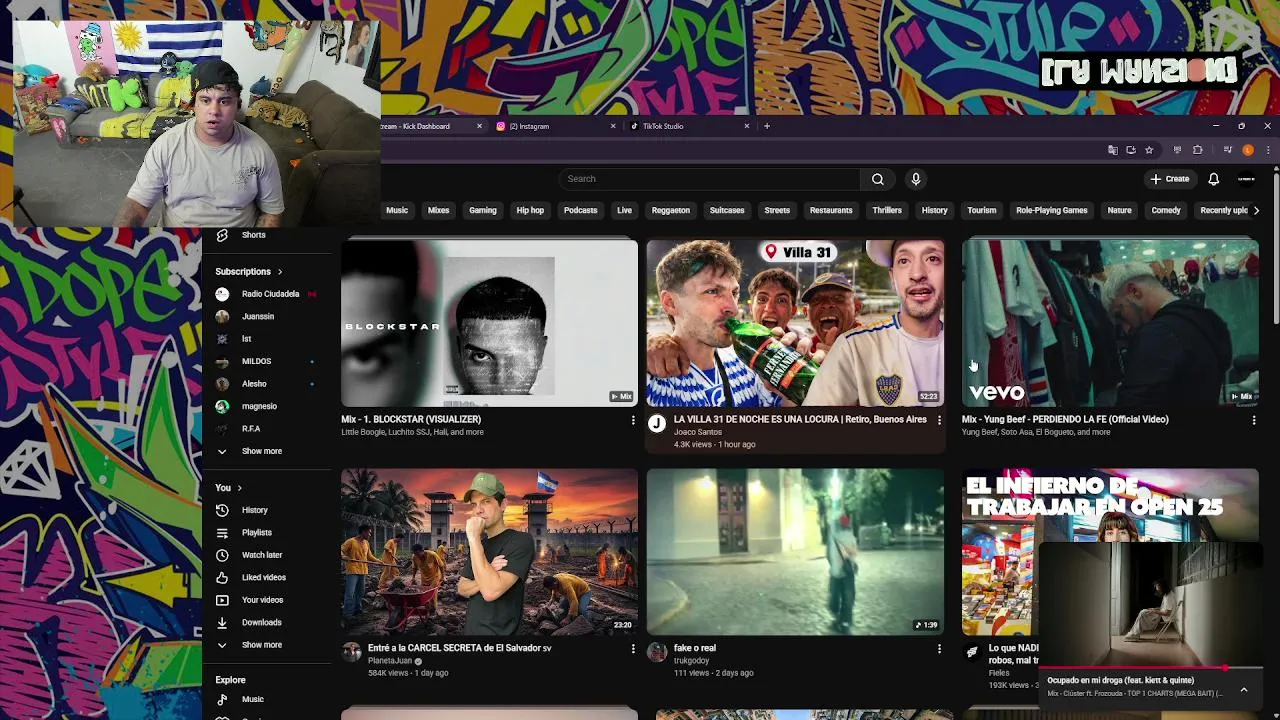This screenshot has height=720, width=1280.
Task: Filter feed by Gaming chip
Action: point(483,210)
